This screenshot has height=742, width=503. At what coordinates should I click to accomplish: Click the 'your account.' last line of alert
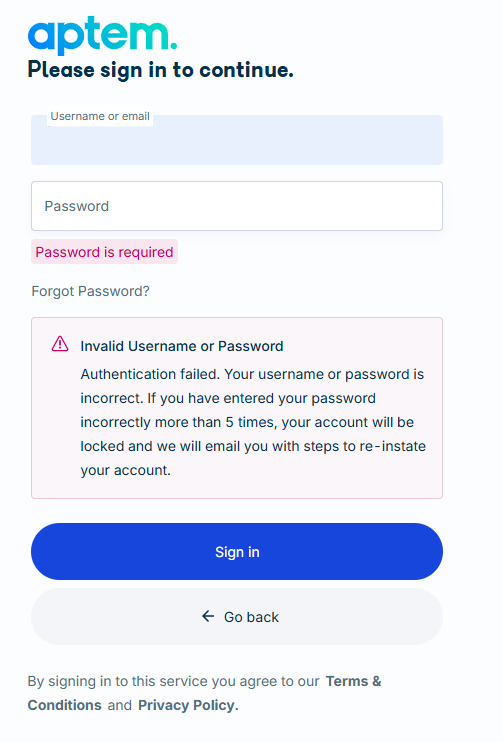[x=125, y=470]
